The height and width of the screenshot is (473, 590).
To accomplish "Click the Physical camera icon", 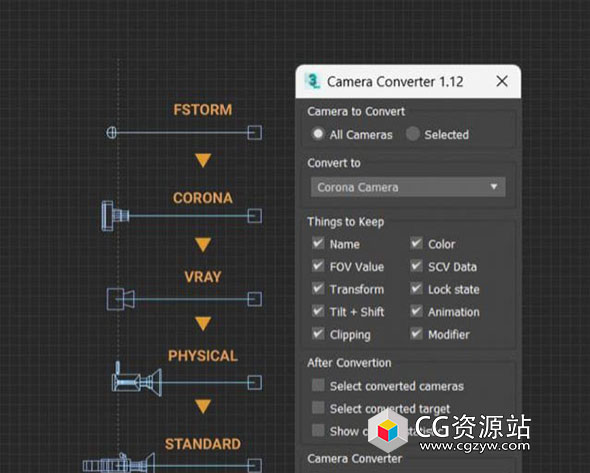I will pyautogui.click(x=137, y=380).
